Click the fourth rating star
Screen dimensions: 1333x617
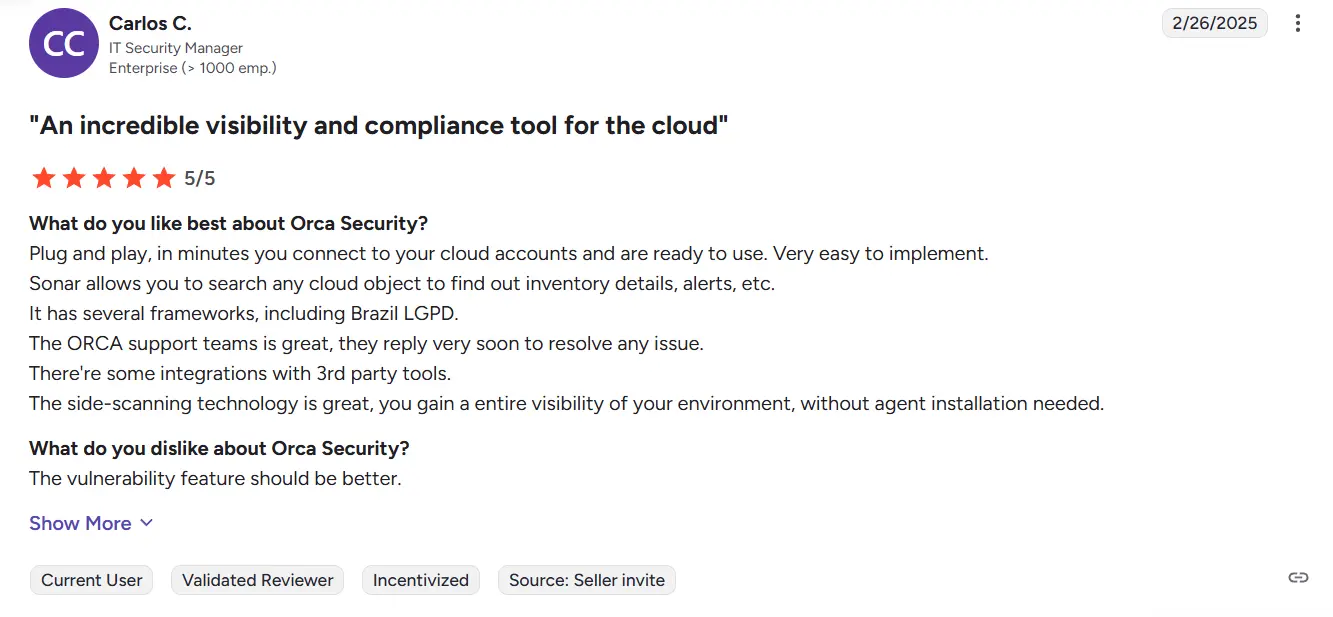134,178
